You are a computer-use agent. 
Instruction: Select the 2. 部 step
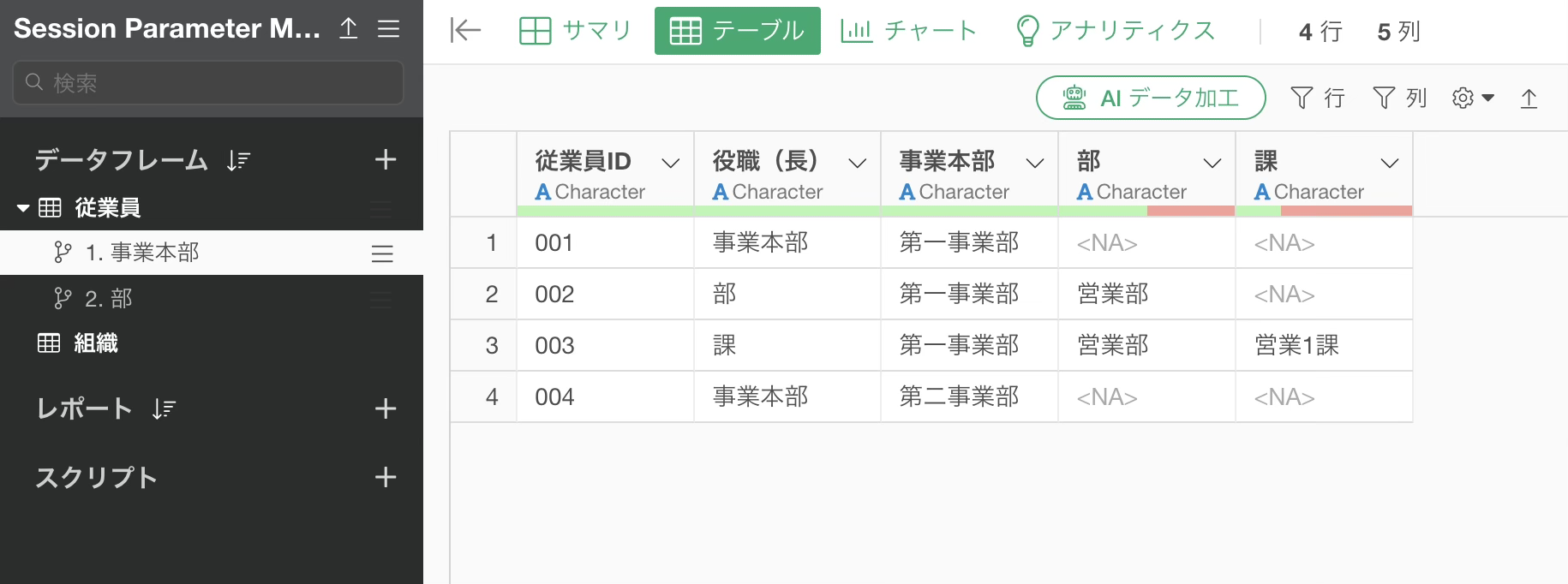[108, 299]
